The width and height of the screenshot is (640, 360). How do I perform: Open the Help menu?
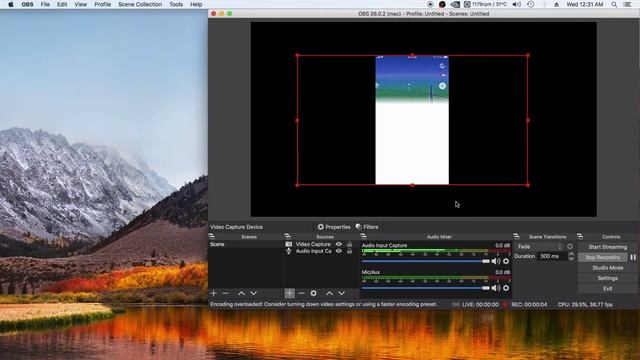point(196,4)
